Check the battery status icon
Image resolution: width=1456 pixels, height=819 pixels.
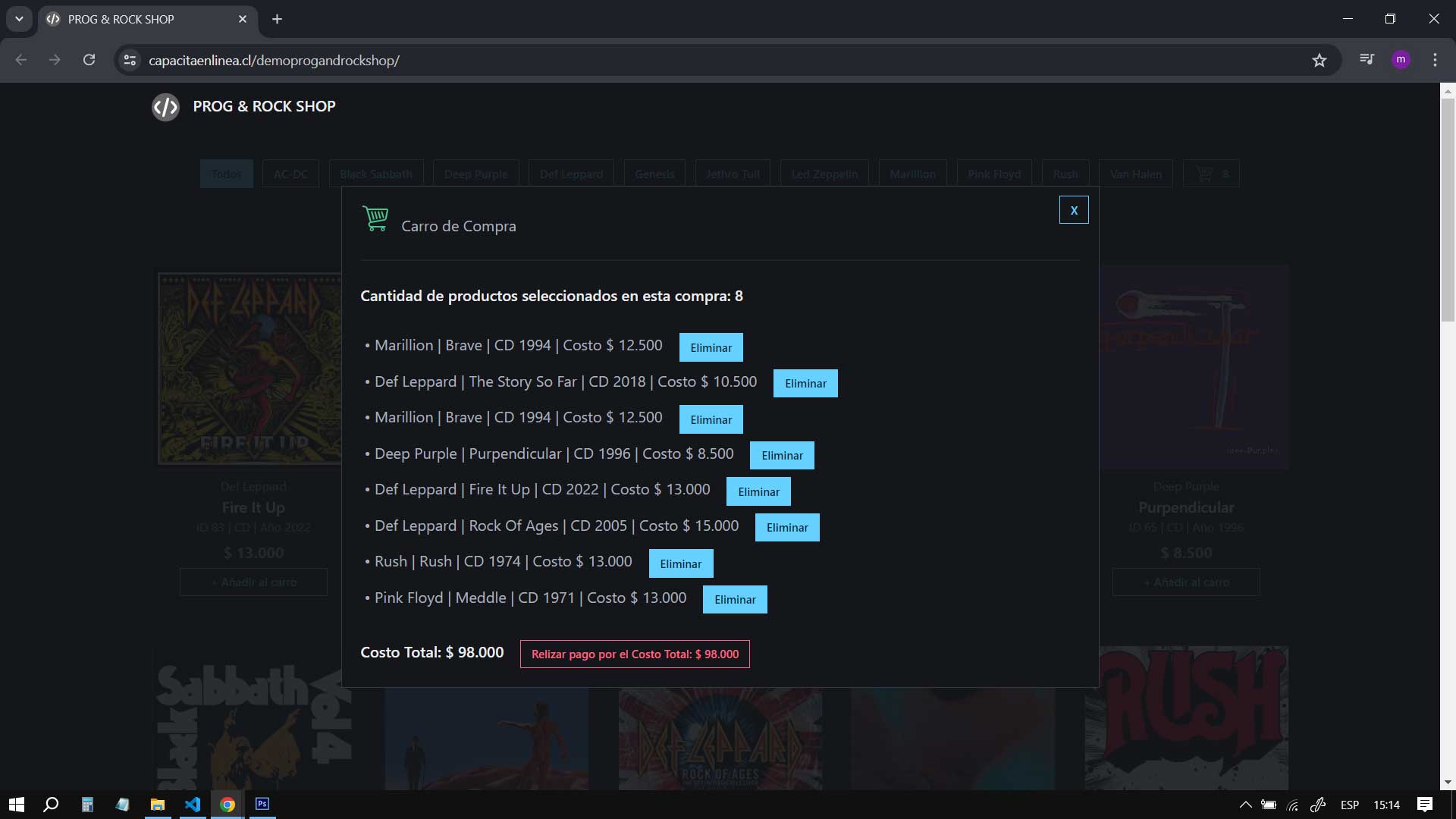(1269, 805)
